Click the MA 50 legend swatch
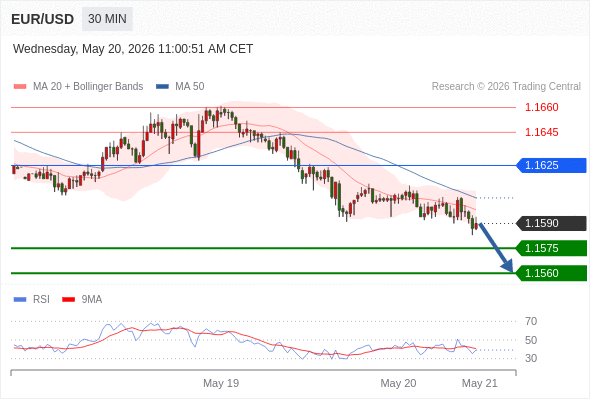This screenshot has width=590, height=400. coord(162,87)
